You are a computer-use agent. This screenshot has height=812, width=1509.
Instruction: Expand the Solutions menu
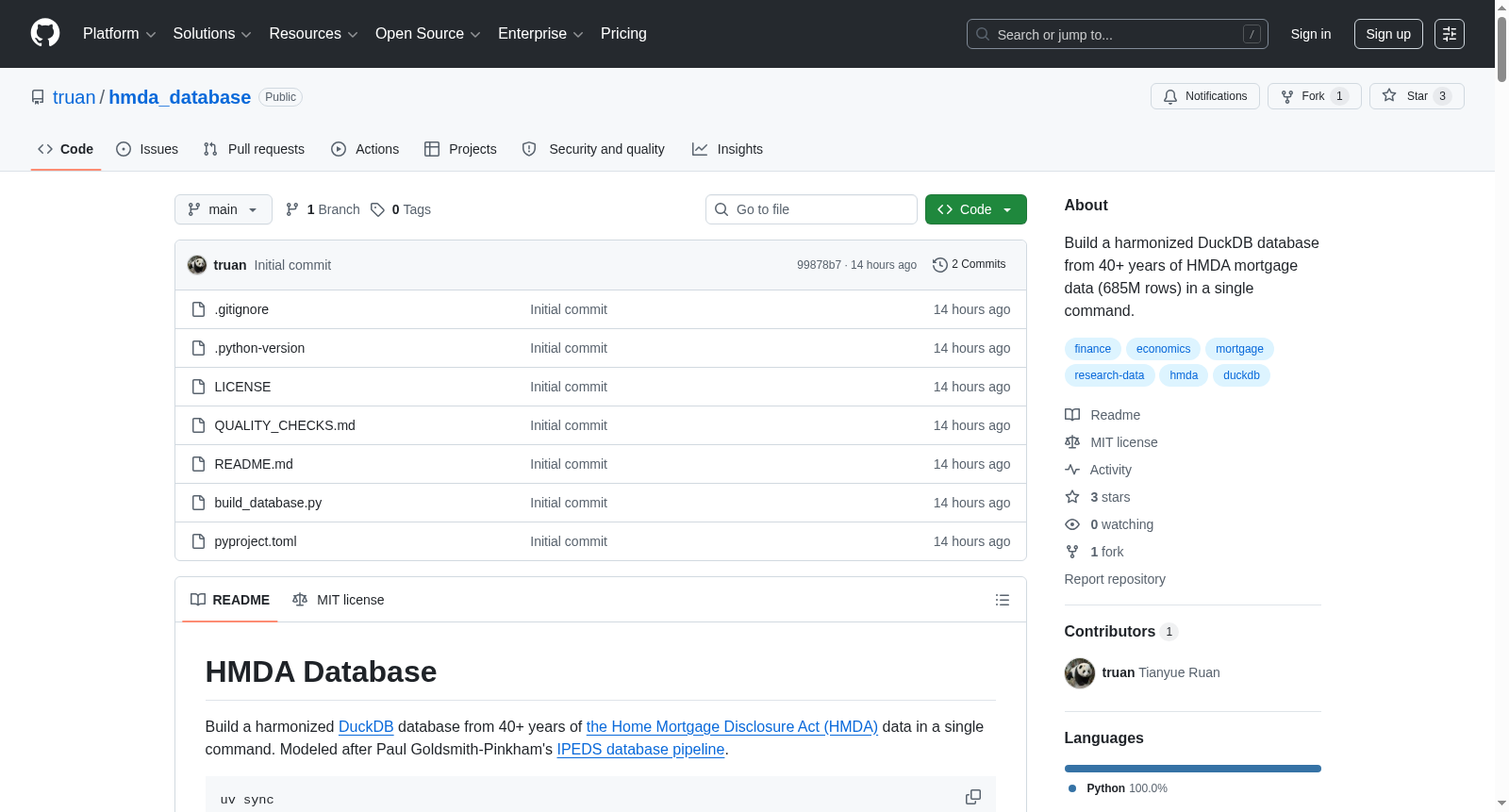(212, 34)
